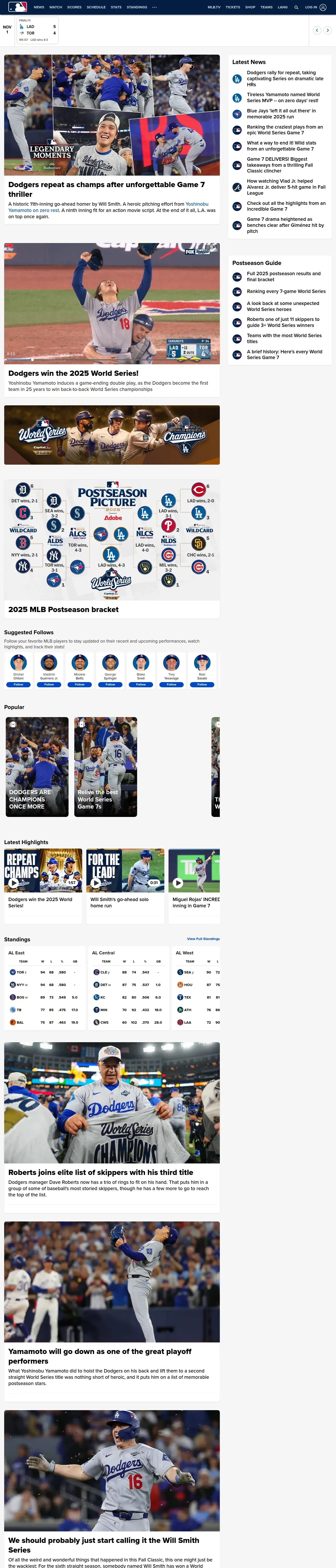Click MLB icon beside 'Ranking the craziest plays' headline

[x=237, y=130]
